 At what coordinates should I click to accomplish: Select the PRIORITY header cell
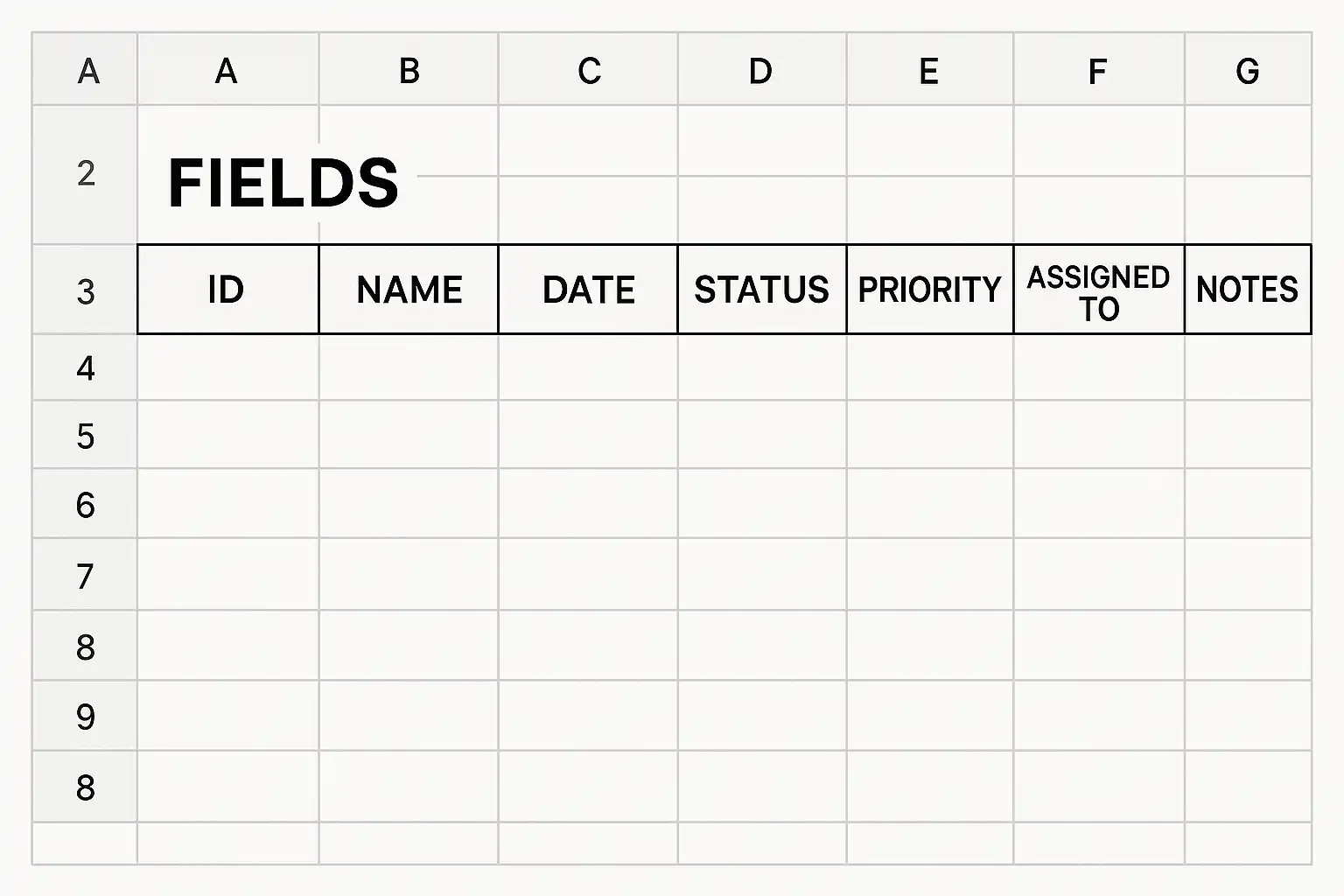click(x=930, y=290)
